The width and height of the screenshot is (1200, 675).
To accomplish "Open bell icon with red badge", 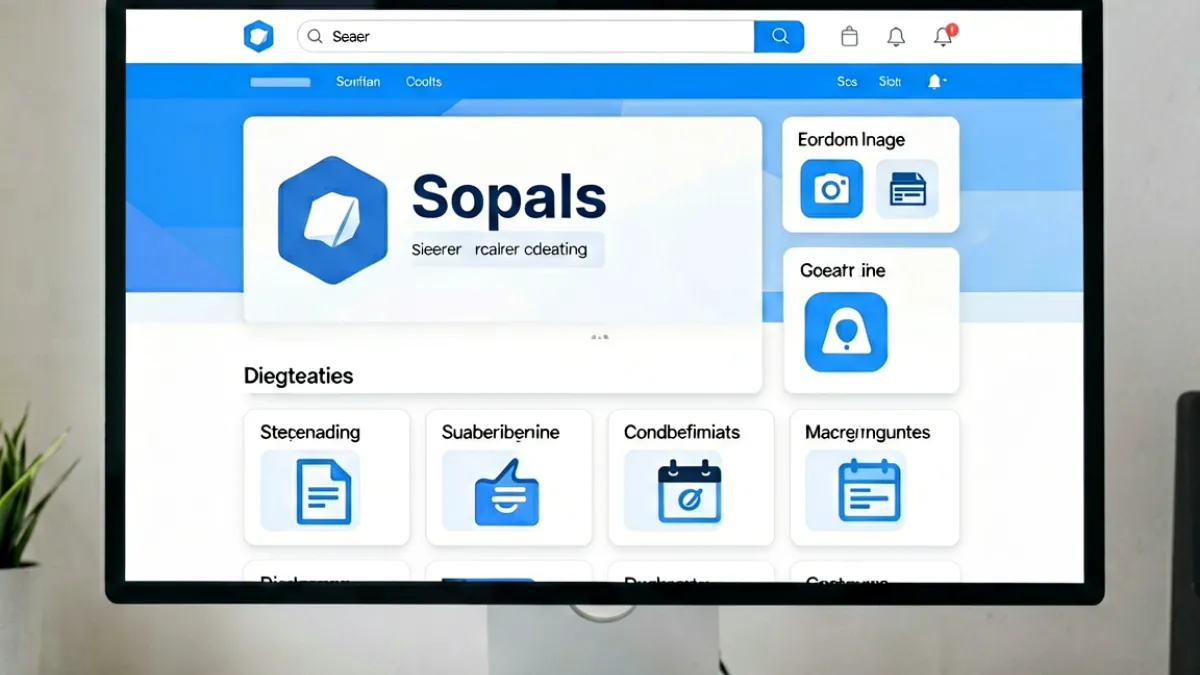I will click(x=943, y=36).
